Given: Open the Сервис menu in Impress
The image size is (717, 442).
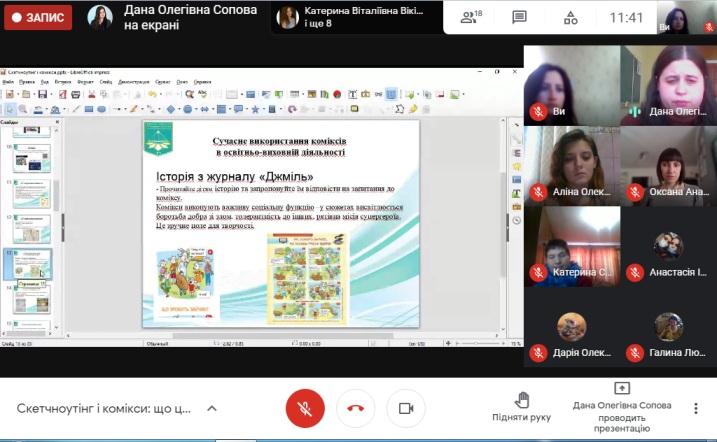Looking at the screenshot, I should point(162,82).
